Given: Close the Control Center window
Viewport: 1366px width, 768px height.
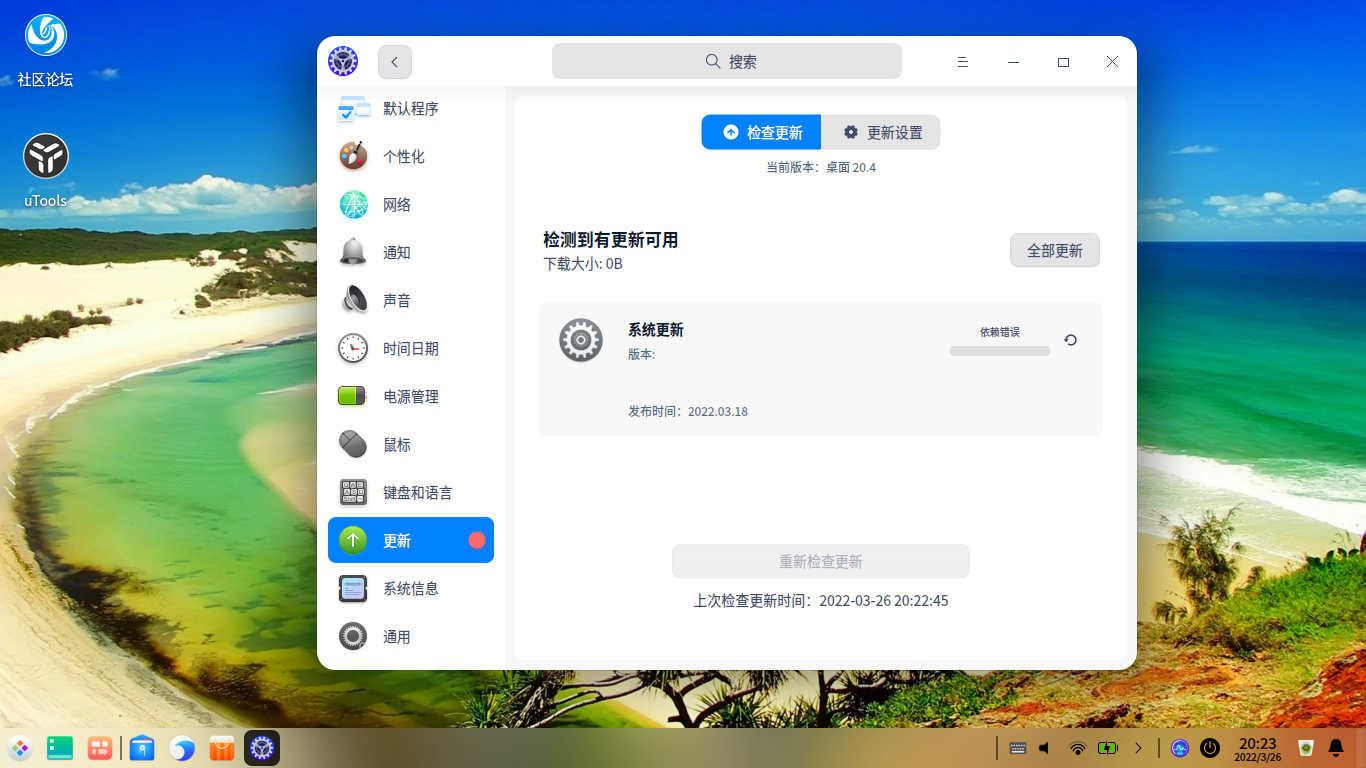Looking at the screenshot, I should [x=1113, y=62].
